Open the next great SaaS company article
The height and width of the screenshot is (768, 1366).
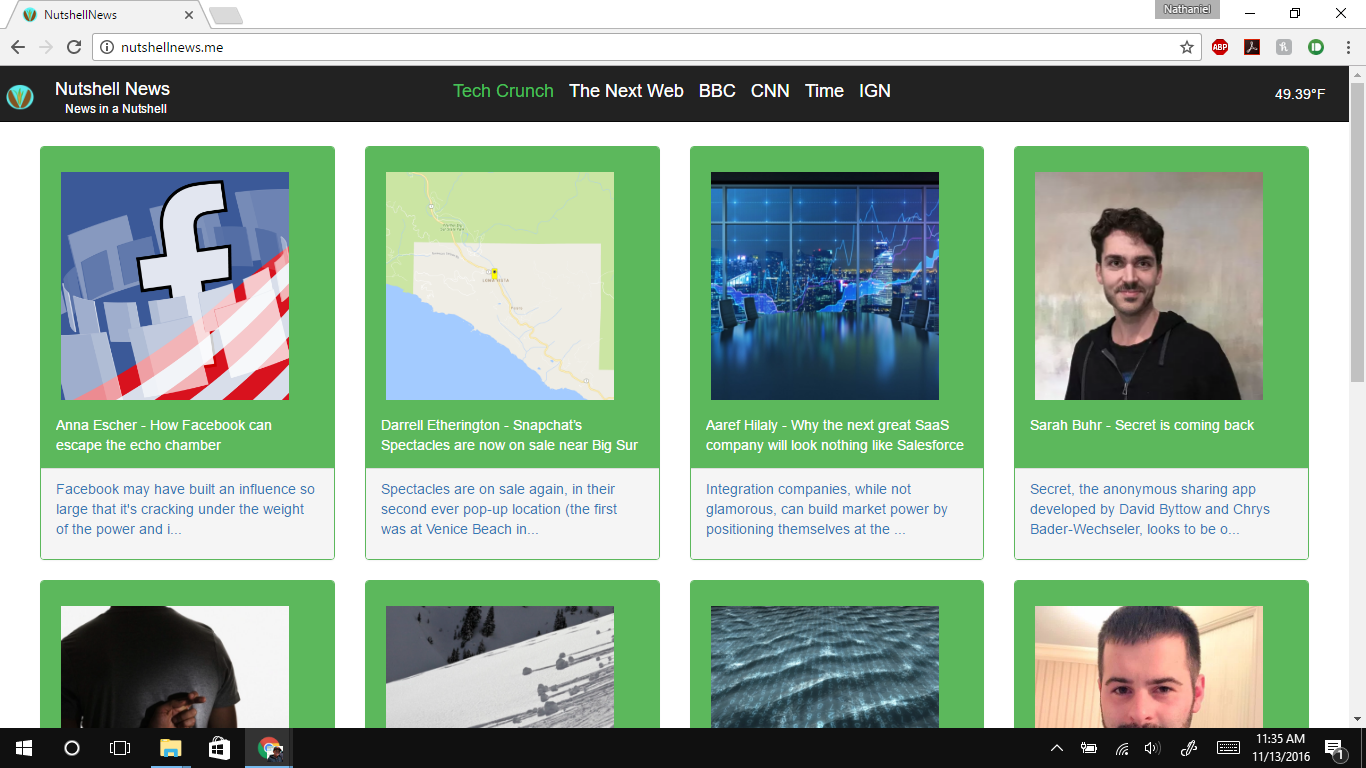tap(835, 435)
